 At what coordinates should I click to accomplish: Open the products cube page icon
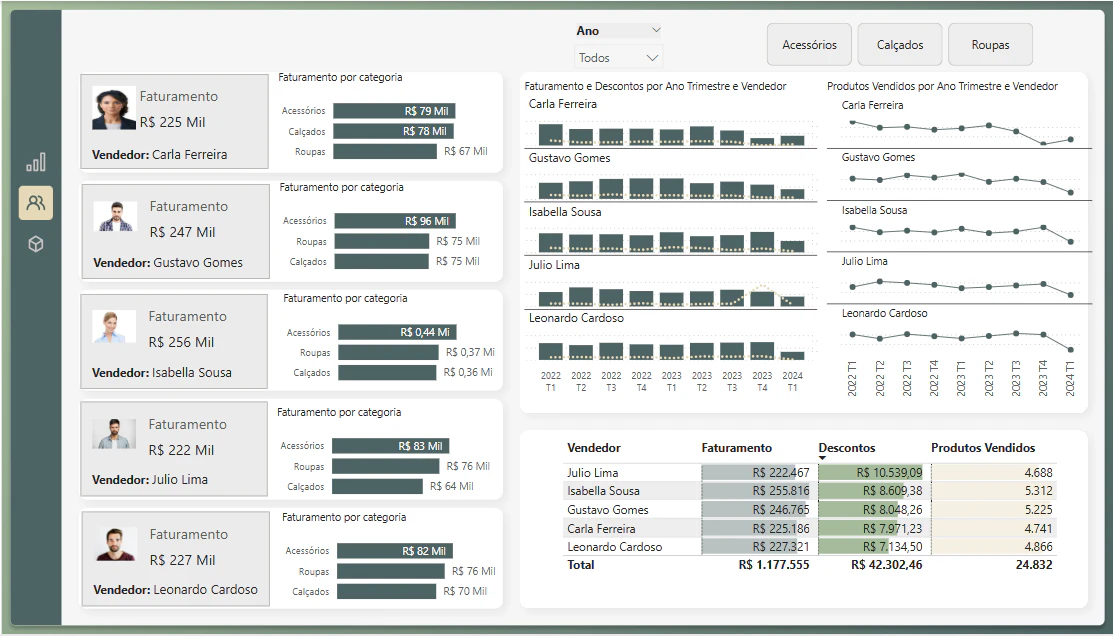(35, 244)
